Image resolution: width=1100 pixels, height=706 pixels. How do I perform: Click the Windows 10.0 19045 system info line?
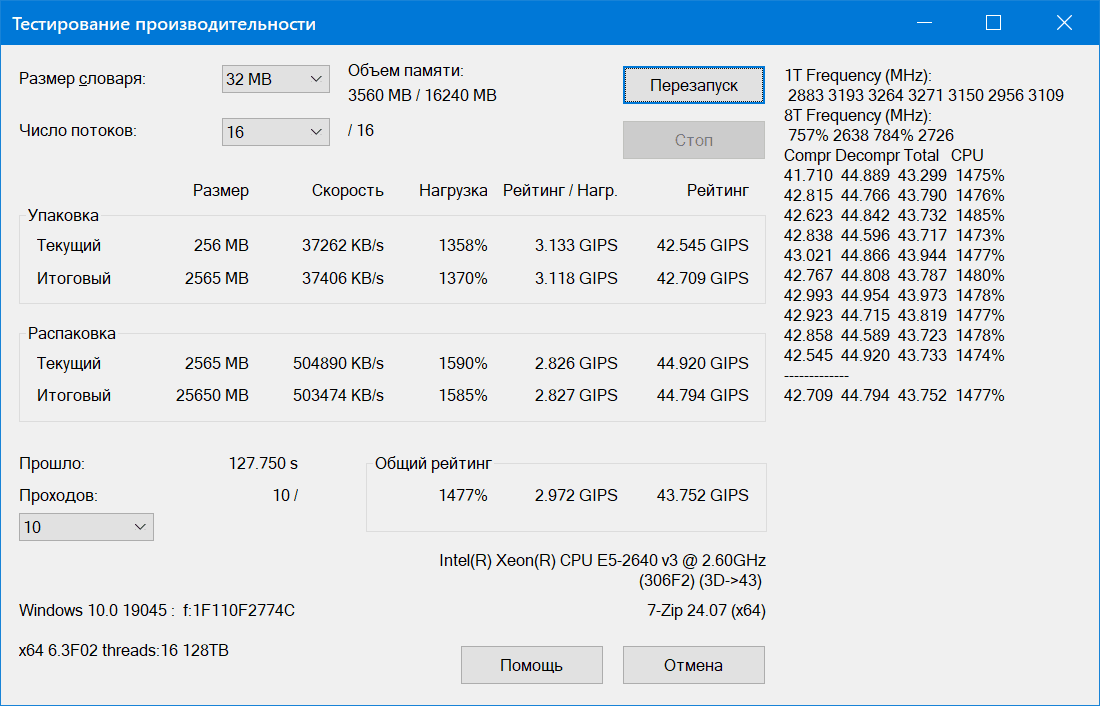156,611
